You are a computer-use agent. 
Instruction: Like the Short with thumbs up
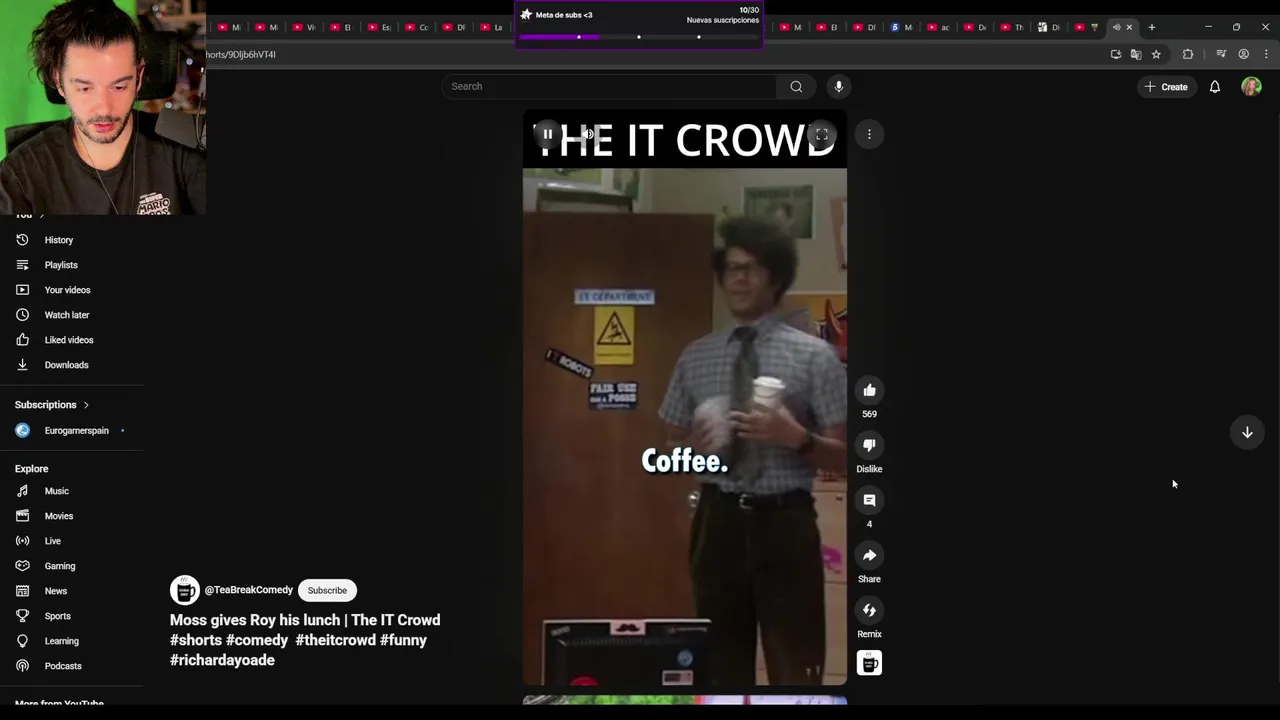(x=869, y=390)
